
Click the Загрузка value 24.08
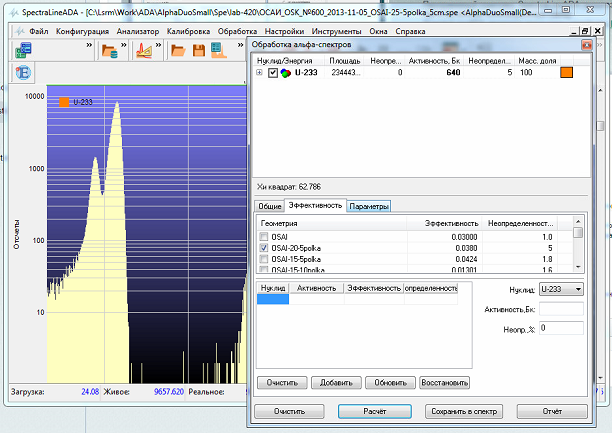click(90, 392)
